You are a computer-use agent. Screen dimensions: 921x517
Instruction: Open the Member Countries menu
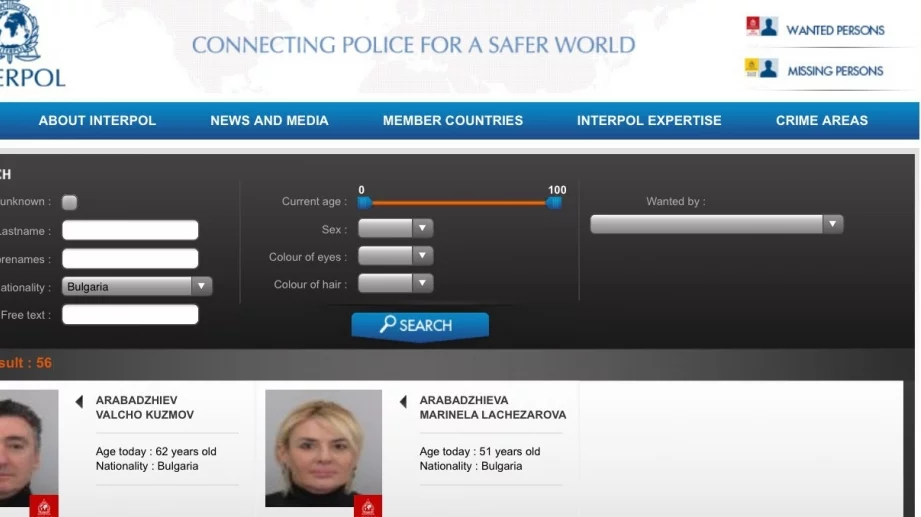click(452, 120)
